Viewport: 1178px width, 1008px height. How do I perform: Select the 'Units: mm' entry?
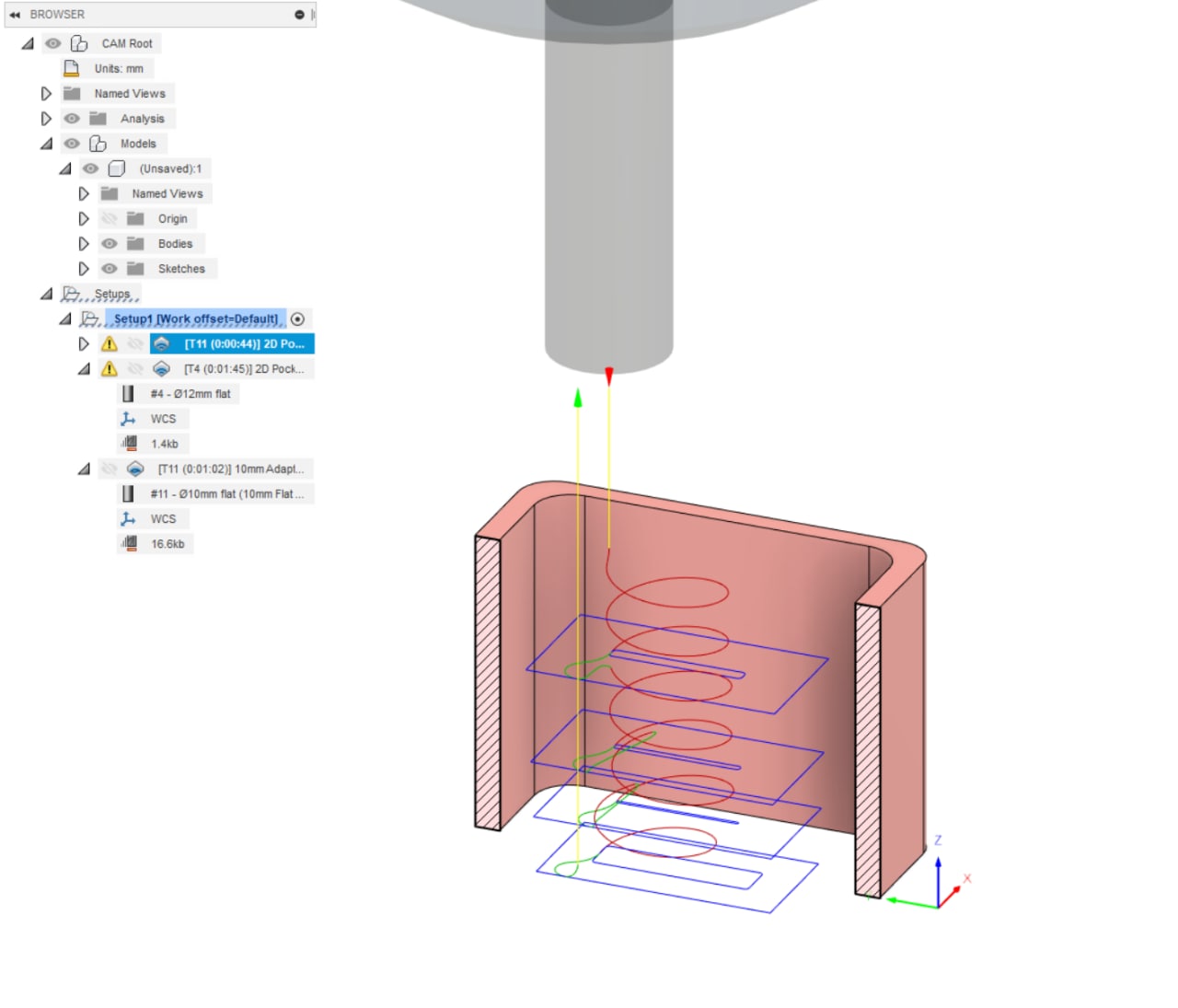click(119, 68)
